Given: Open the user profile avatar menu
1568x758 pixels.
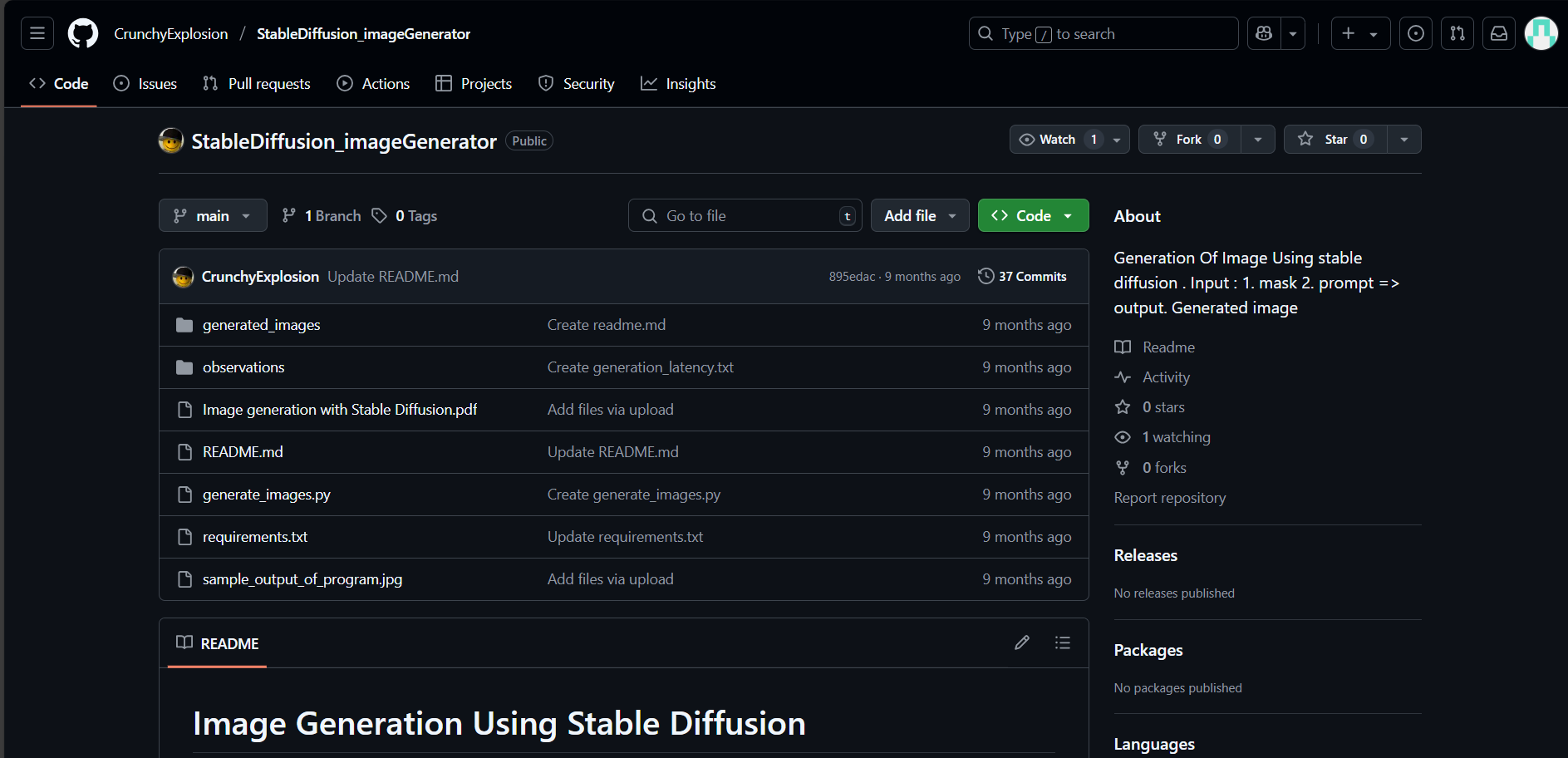Looking at the screenshot, I should point(1541,33).
